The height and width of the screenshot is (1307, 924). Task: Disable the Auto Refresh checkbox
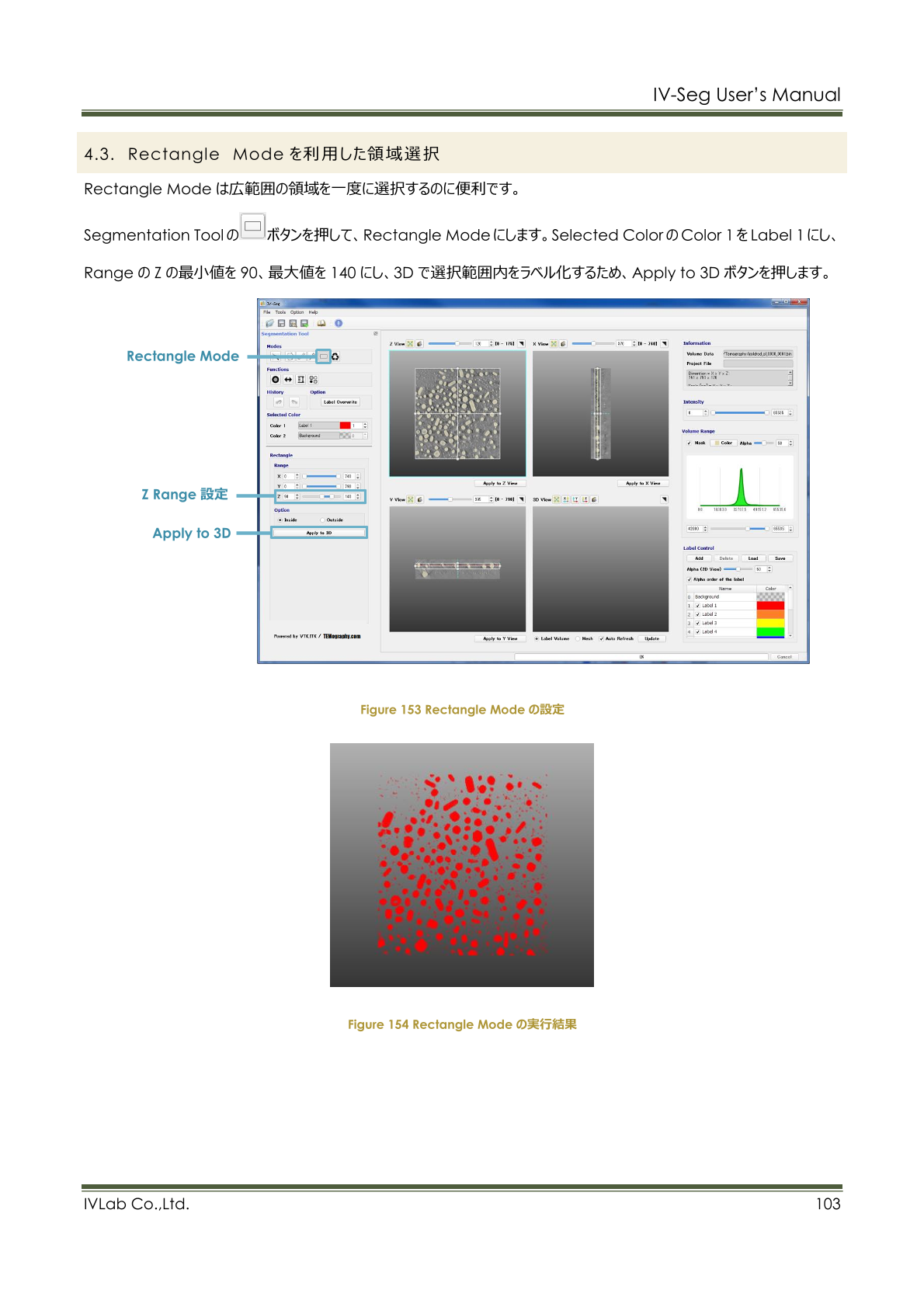tap(602, 638)
